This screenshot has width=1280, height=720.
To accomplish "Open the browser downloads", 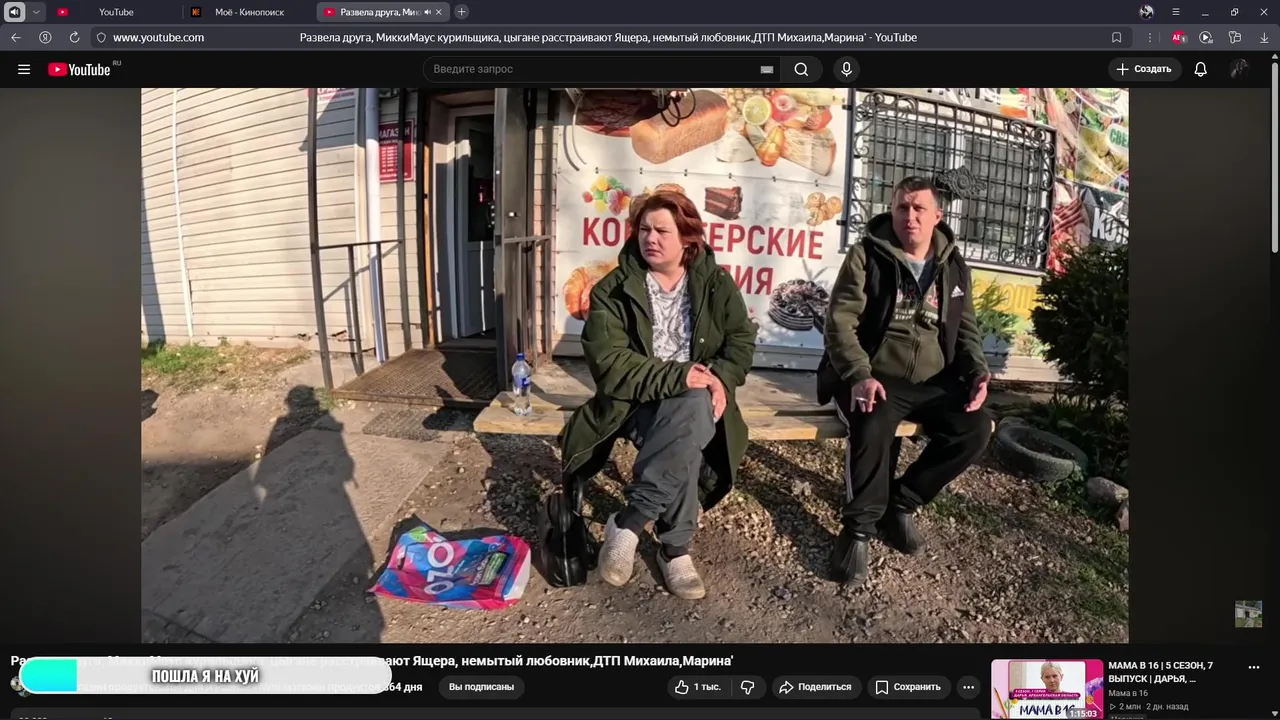I will pos(1264,37).
